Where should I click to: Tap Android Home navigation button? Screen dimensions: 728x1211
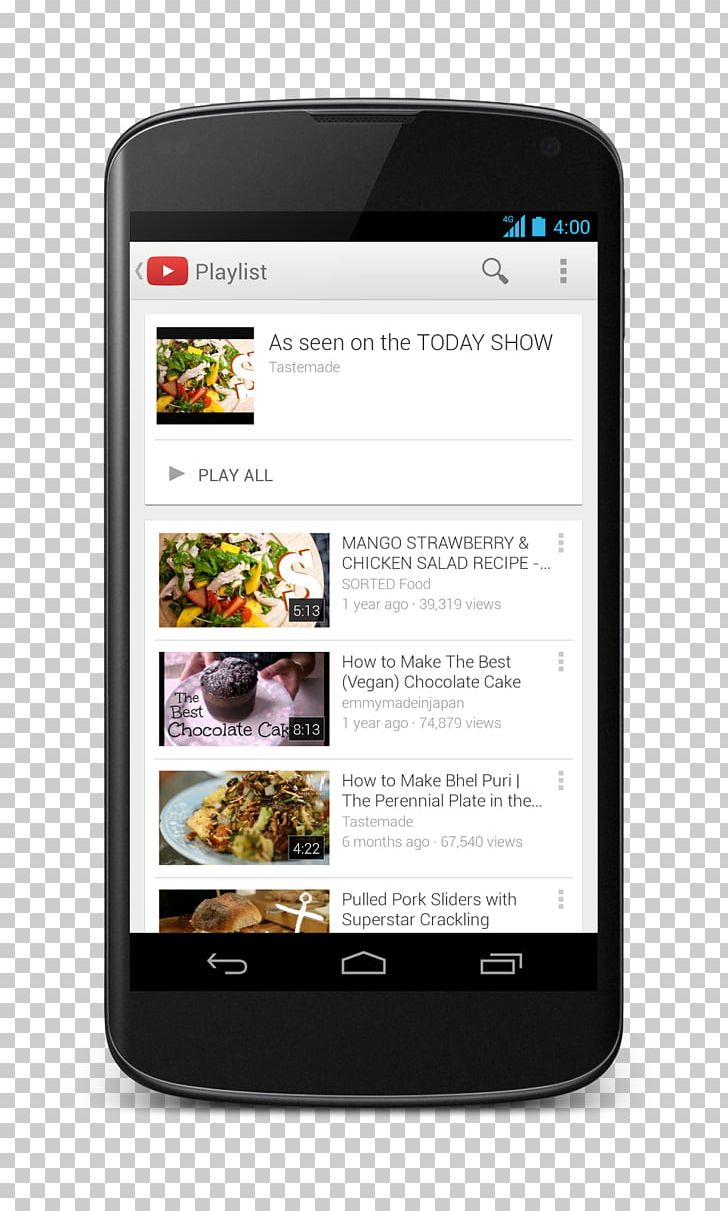pyautogui.click(x=363, y=963)
